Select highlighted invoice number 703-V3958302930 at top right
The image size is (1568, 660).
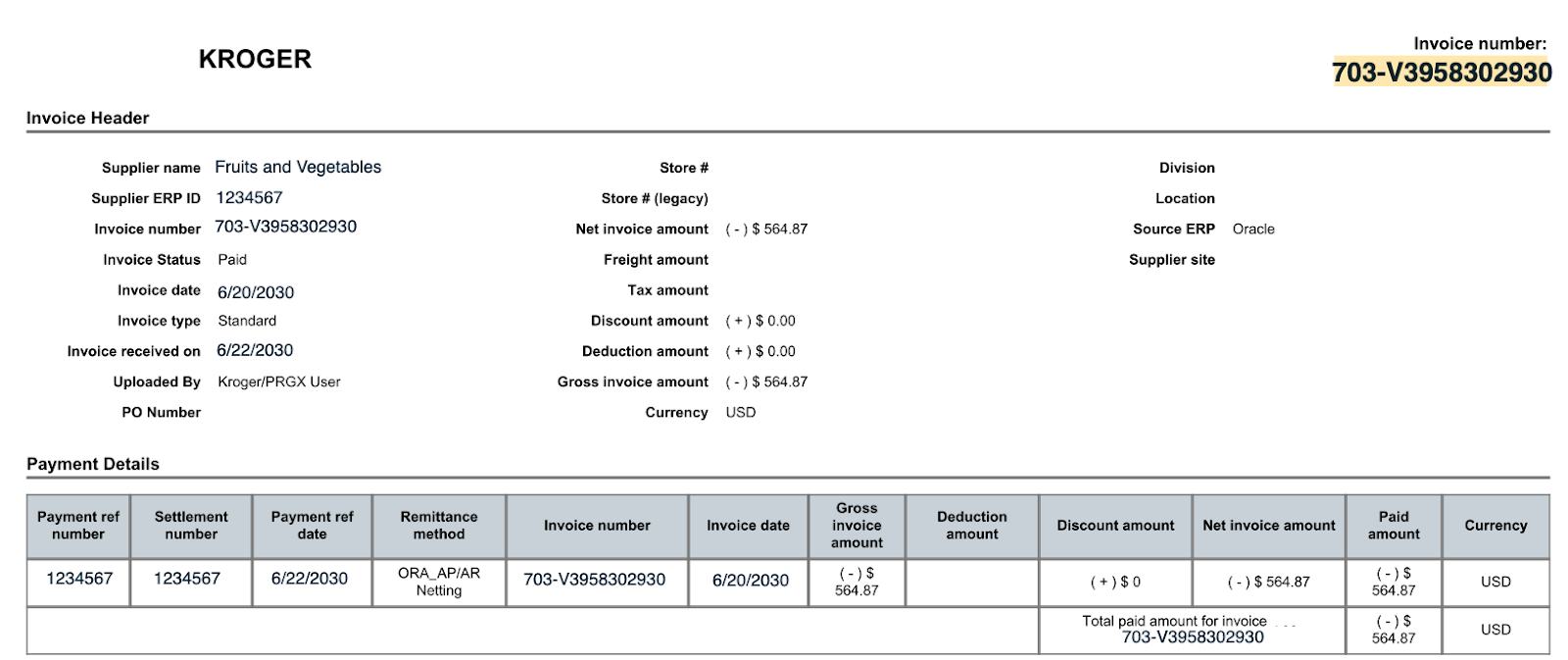coord(1442,73)
